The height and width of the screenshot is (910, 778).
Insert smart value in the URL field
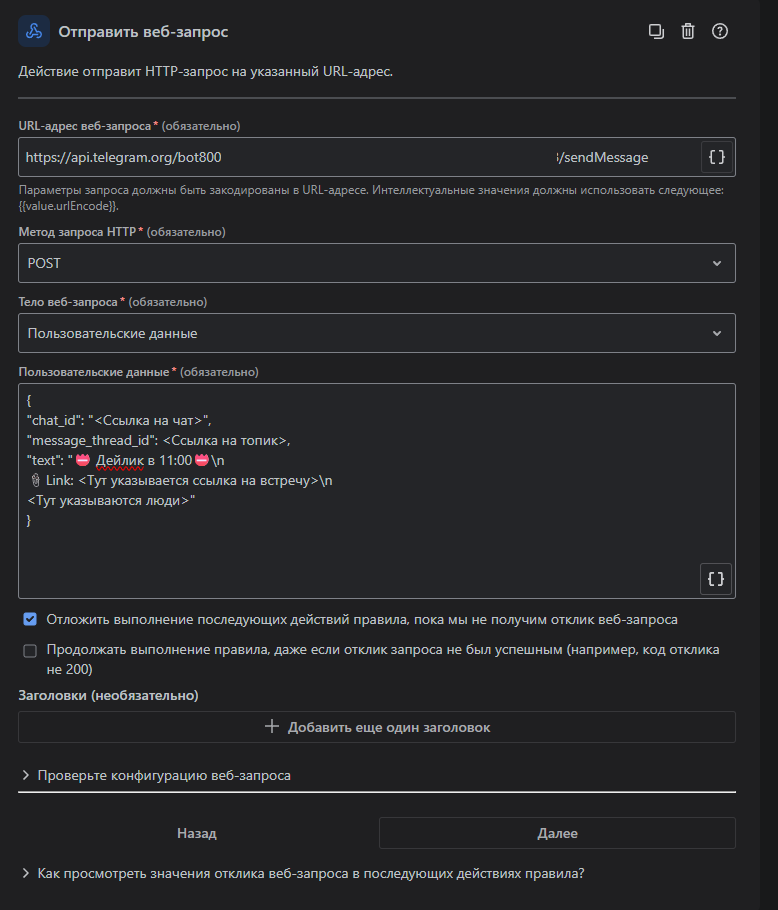(716, 157)
